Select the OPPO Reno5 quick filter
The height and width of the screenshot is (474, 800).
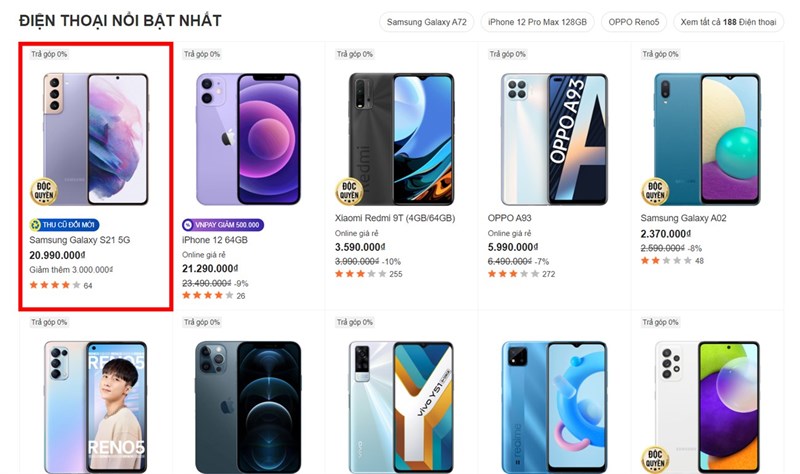633,22
